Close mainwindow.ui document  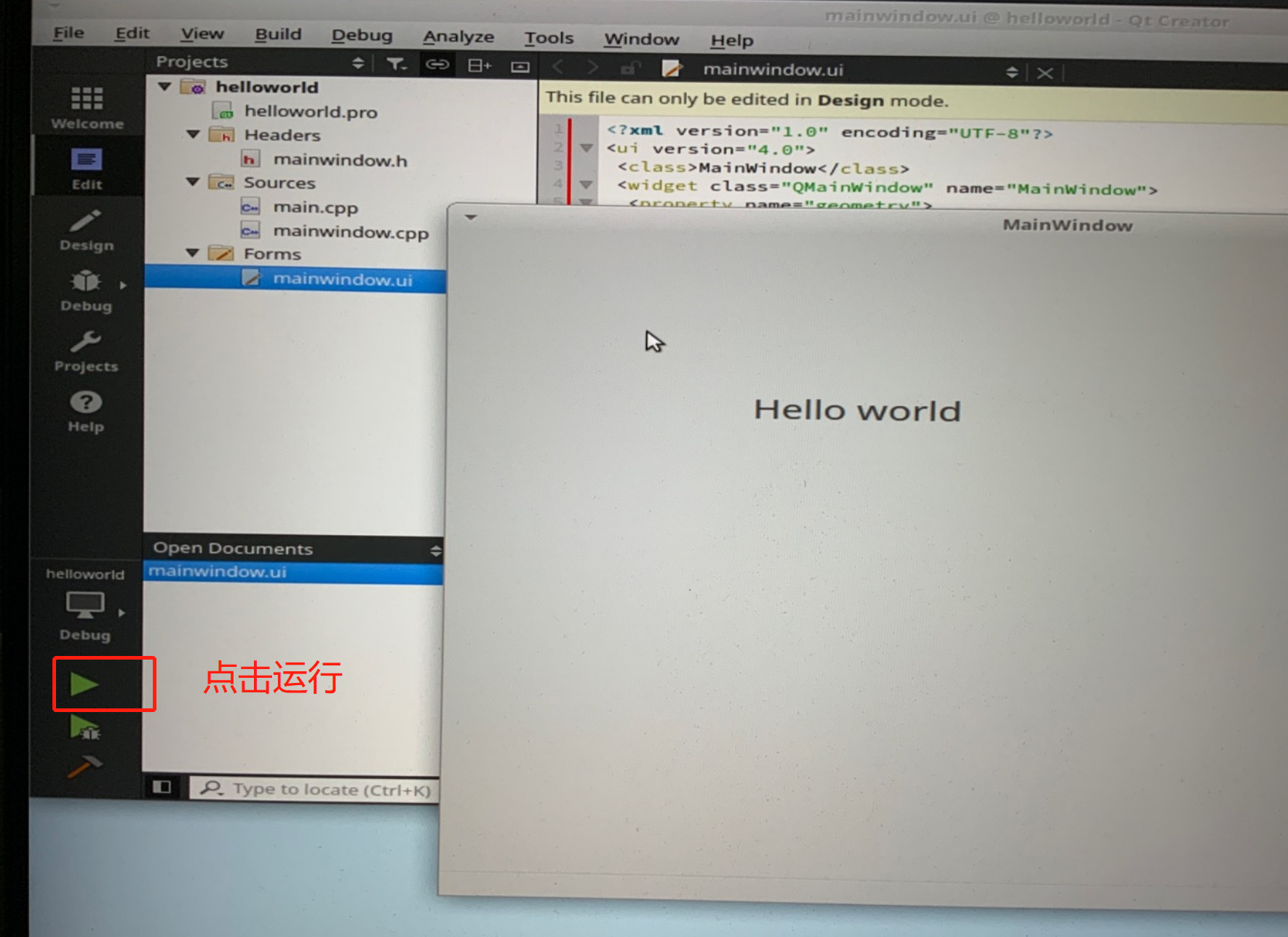tap(1044, 73)
